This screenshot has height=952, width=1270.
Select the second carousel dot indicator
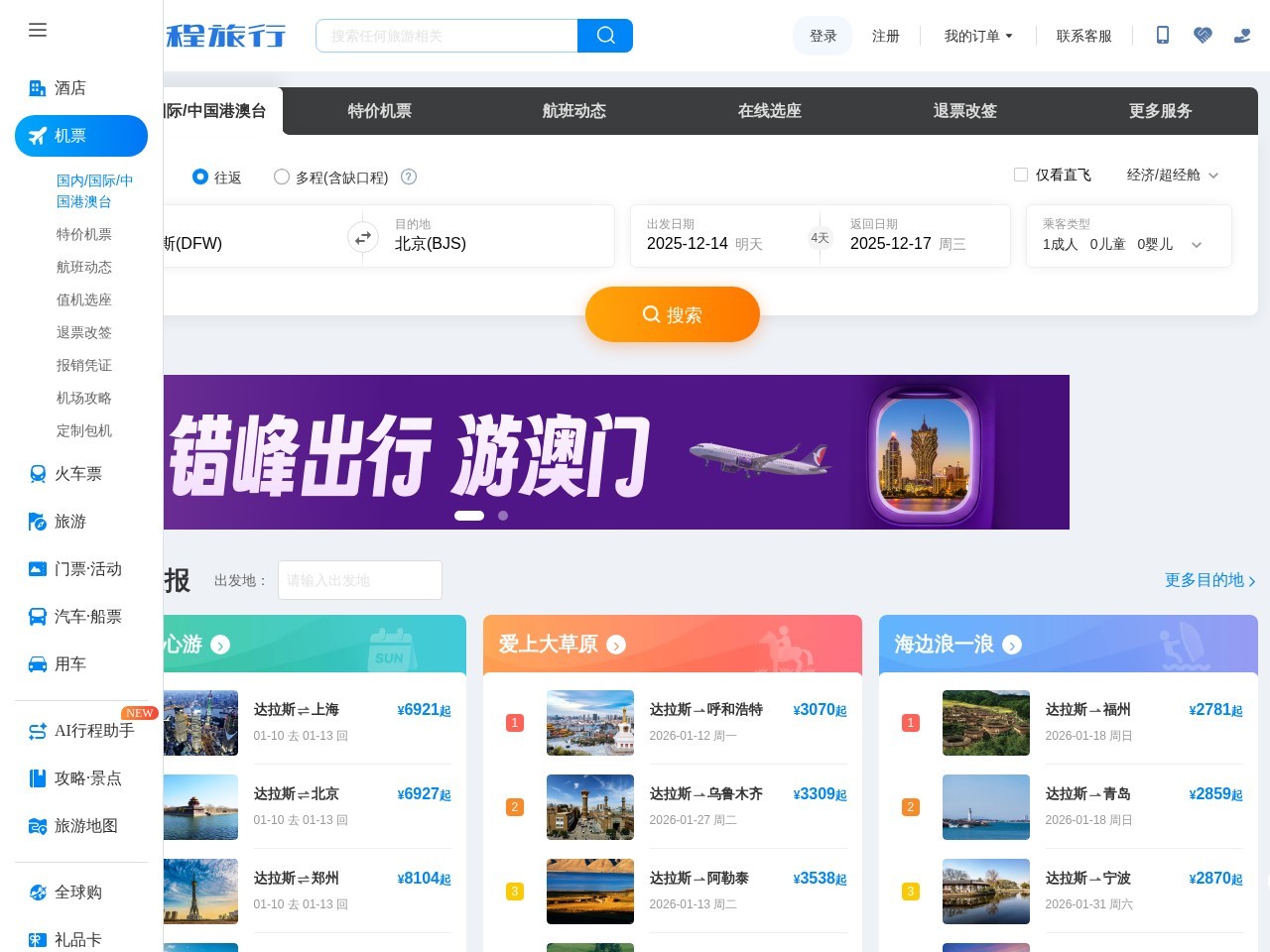pos(503,516)
